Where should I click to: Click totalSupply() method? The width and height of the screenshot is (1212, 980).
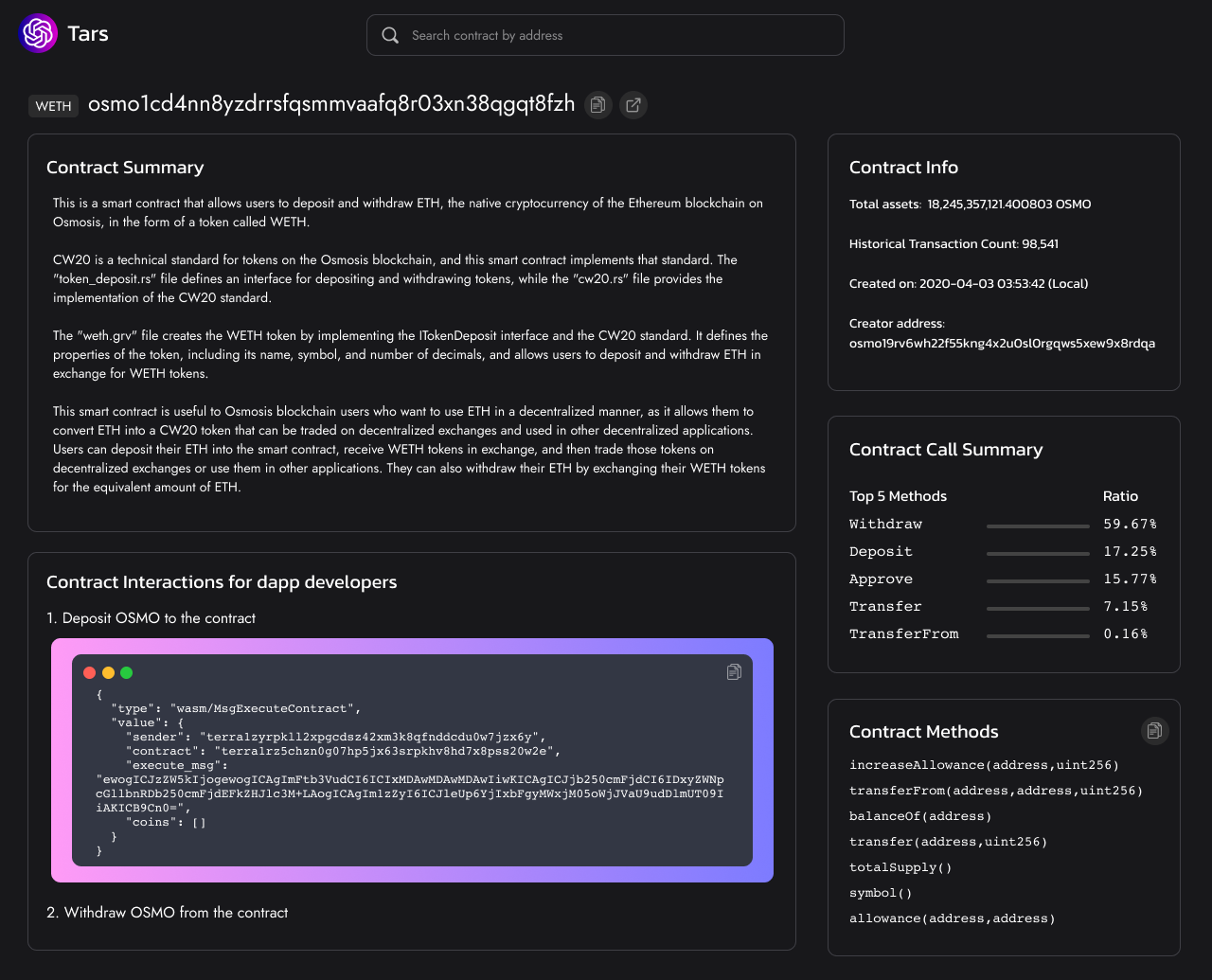coord(900,867)
